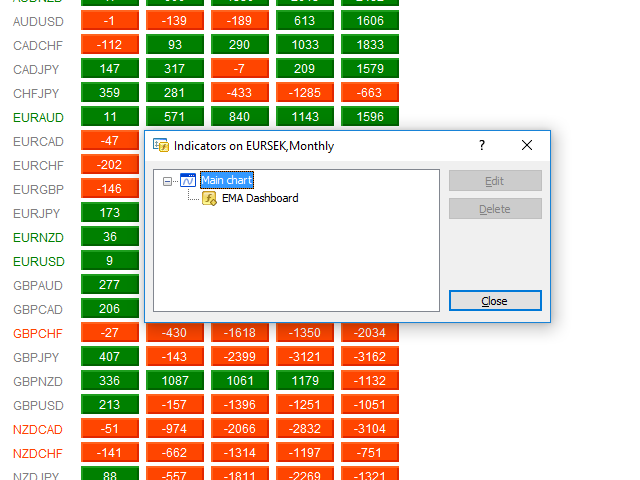Image resolution: width=640 pixels, height=480 pixels.
Task: Click GBPUSD cell showing 213
Action: tap(110, 405)
